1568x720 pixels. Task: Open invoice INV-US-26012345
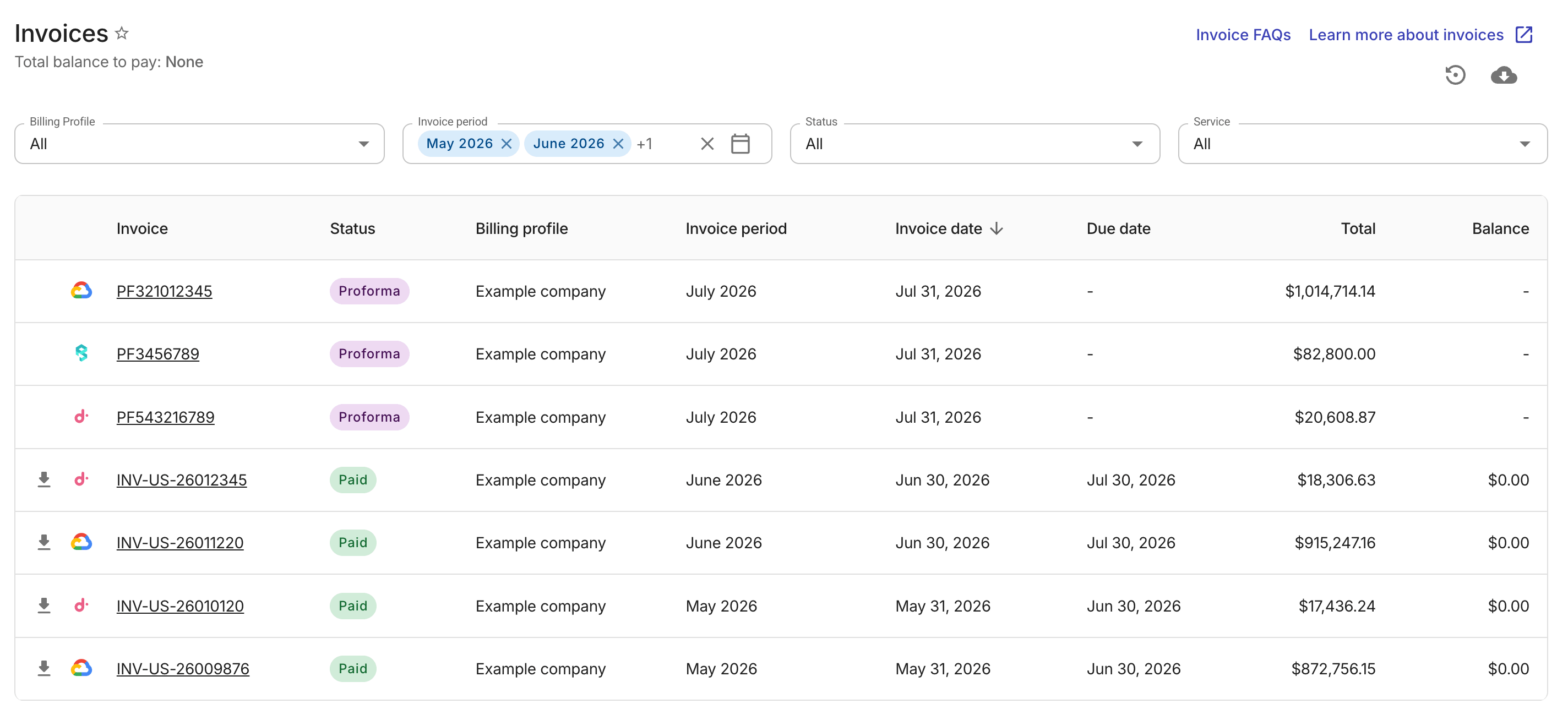point(181,479)
